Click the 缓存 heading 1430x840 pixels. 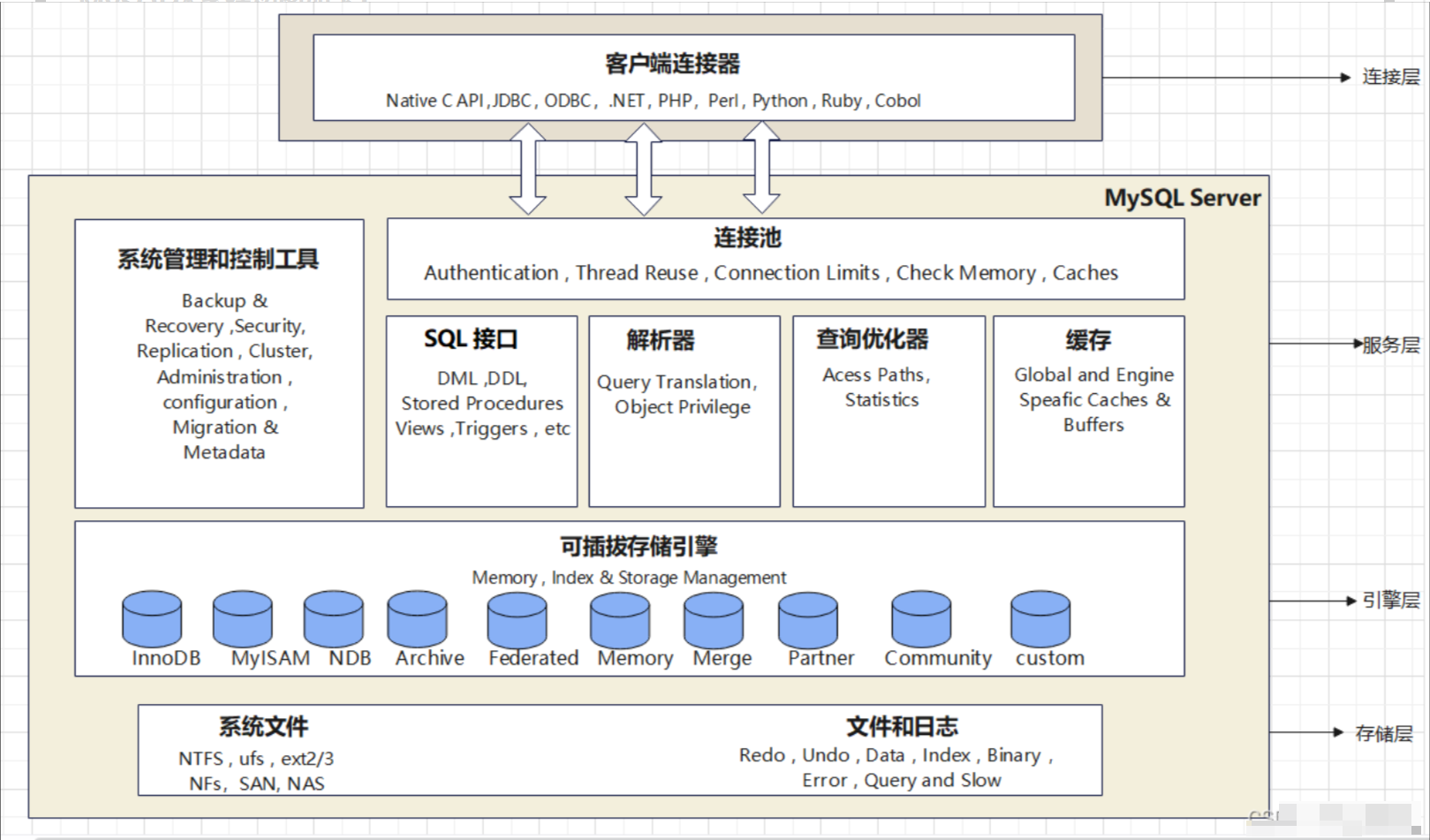(x=1088, y=340)
